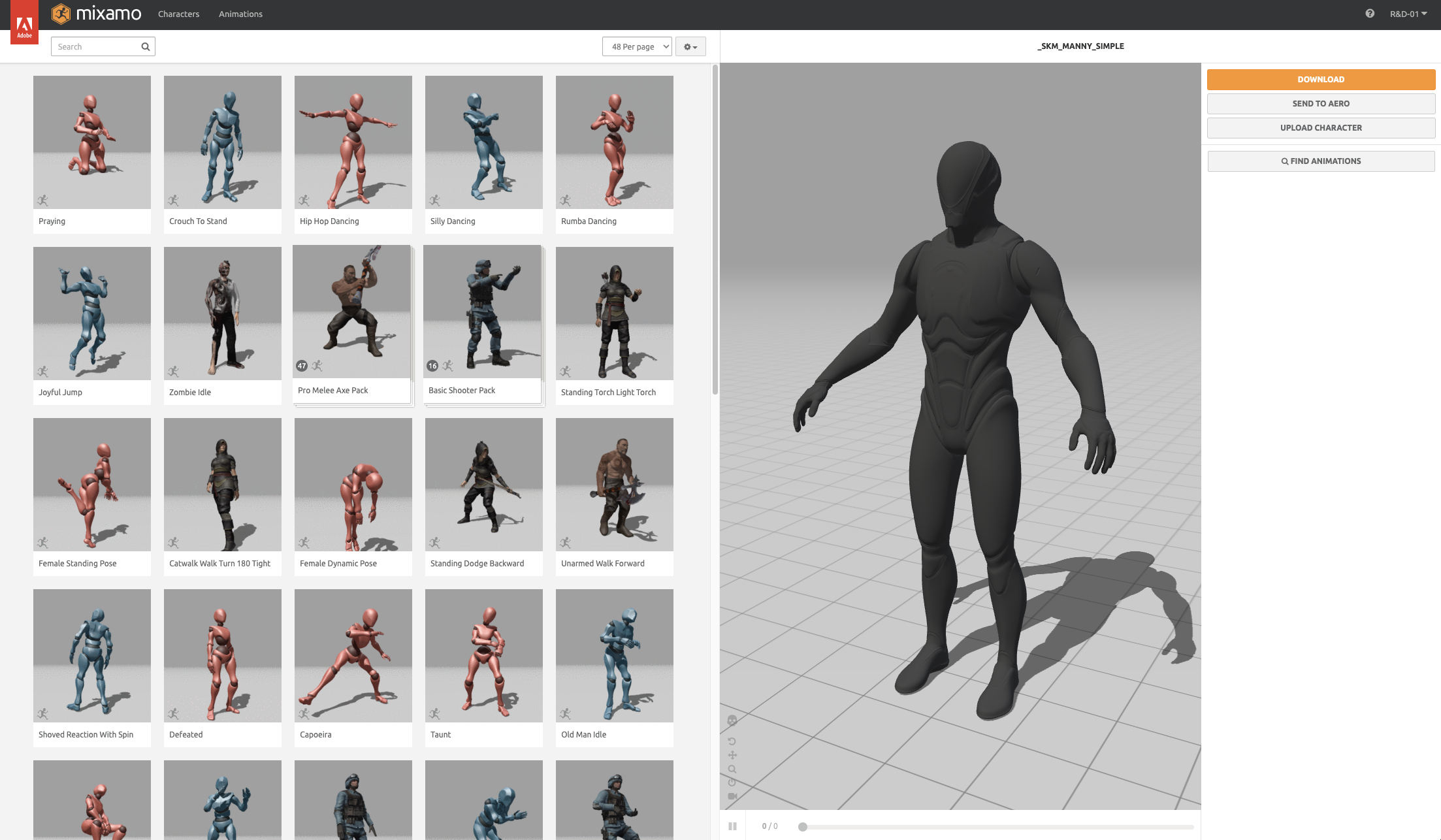Viewport: 1441px width, 840px height.
Task: Open the R&D-01 account menu
Action: pyautogui.click(x=1408, y=14)
